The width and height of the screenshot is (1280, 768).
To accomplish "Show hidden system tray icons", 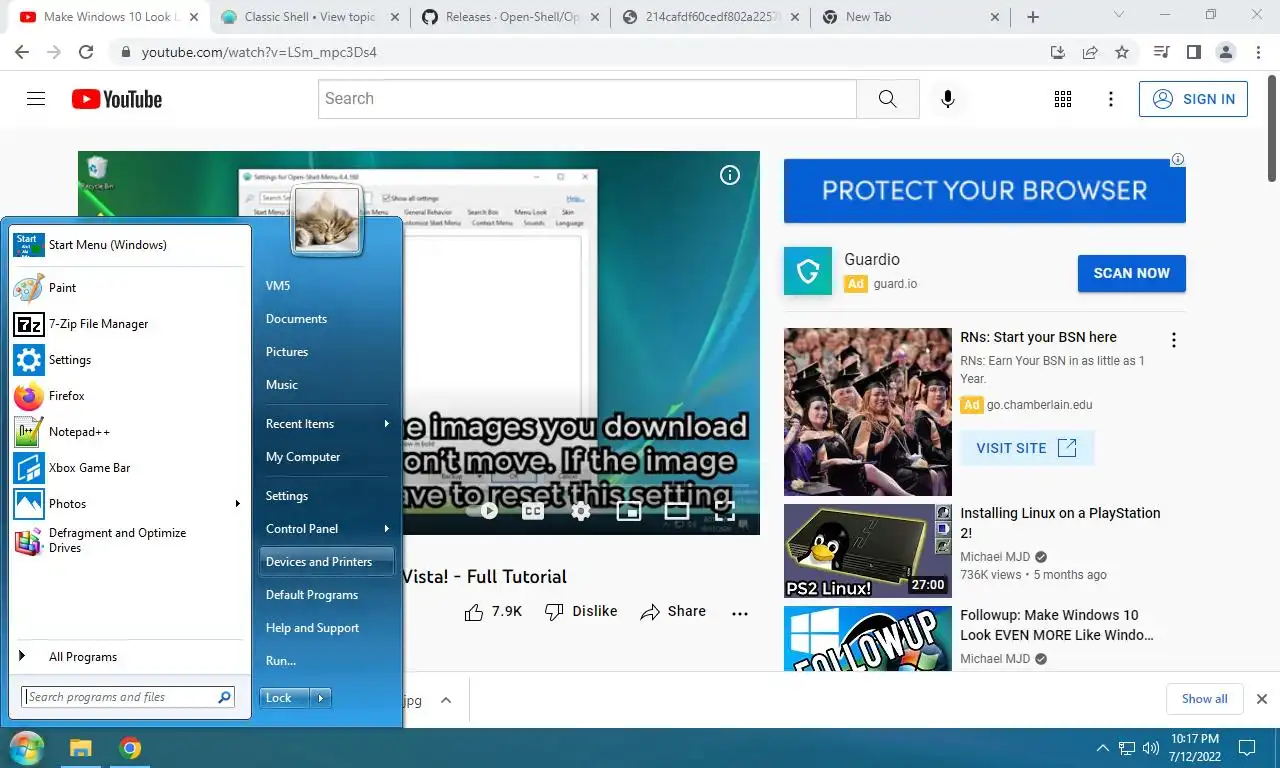I will [x=1102, y=748].
